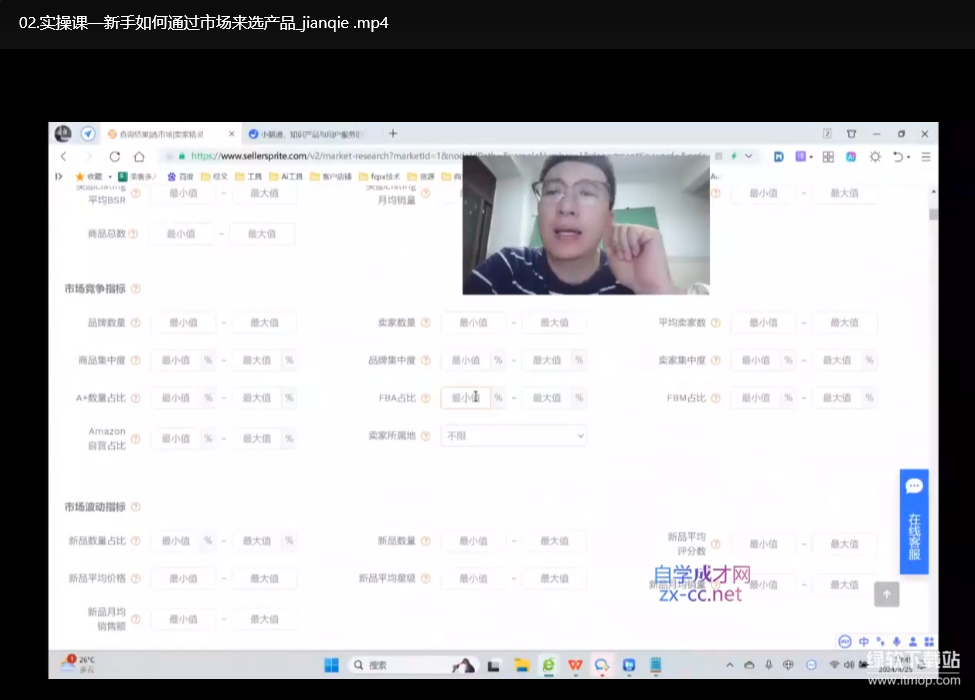Click the sellersprite.com address bar
This screenshot has width=975, height=700.
click(x=435, y=156)
